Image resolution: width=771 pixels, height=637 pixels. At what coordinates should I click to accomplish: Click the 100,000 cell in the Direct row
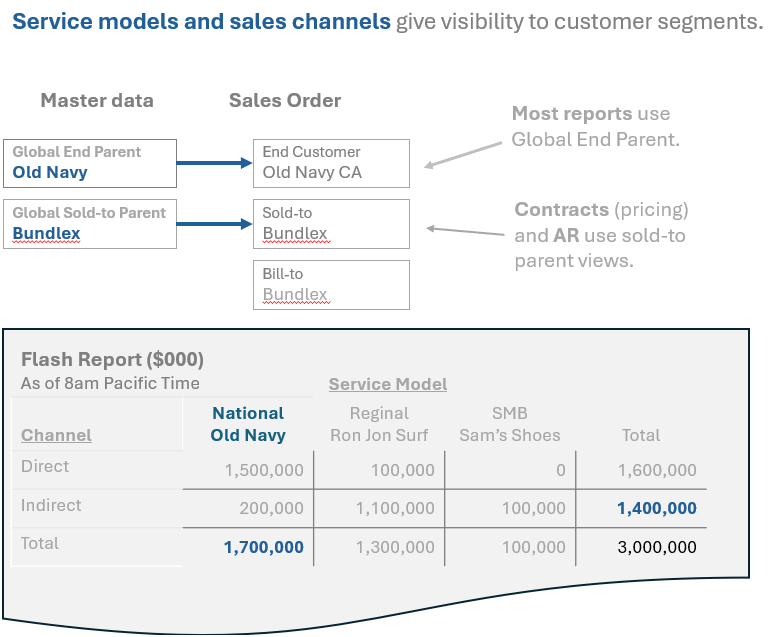coord(403,470)
